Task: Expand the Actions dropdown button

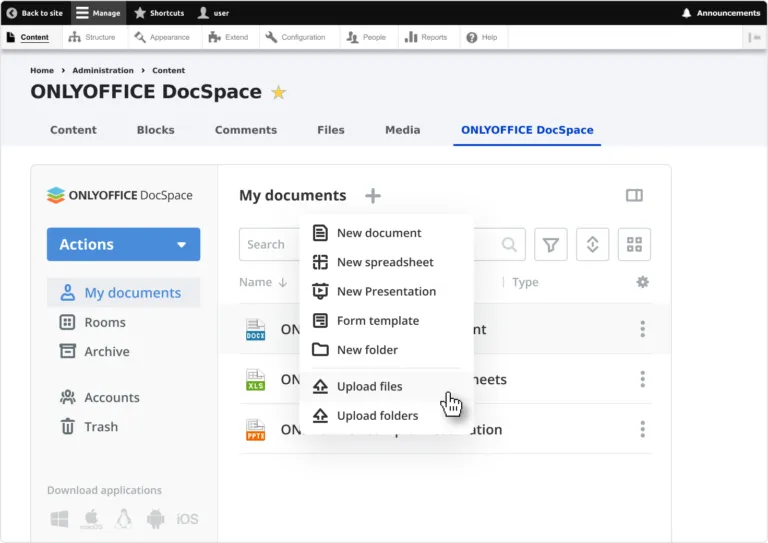Action: coord(123,244)
